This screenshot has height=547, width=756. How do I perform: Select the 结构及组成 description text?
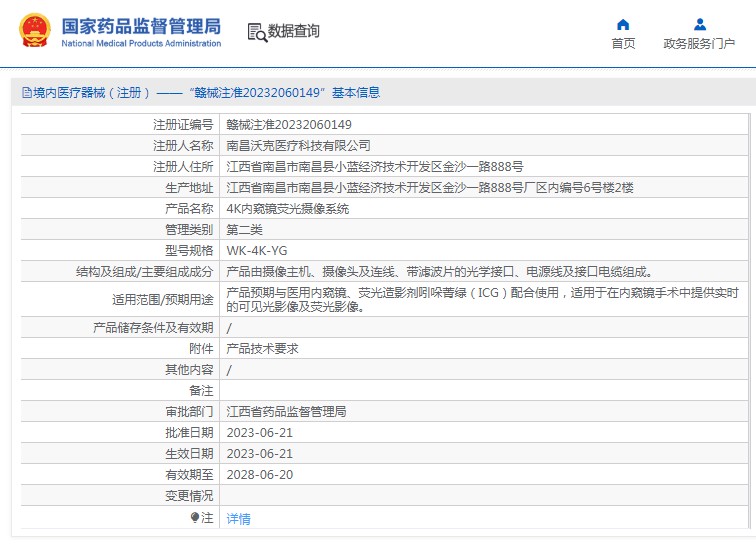tap(440, 272)
